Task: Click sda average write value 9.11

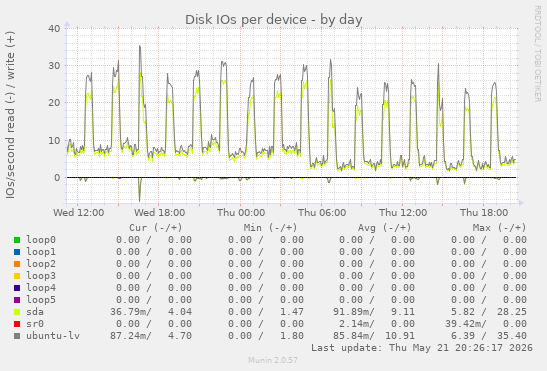Action: click(x=403, y=312)
